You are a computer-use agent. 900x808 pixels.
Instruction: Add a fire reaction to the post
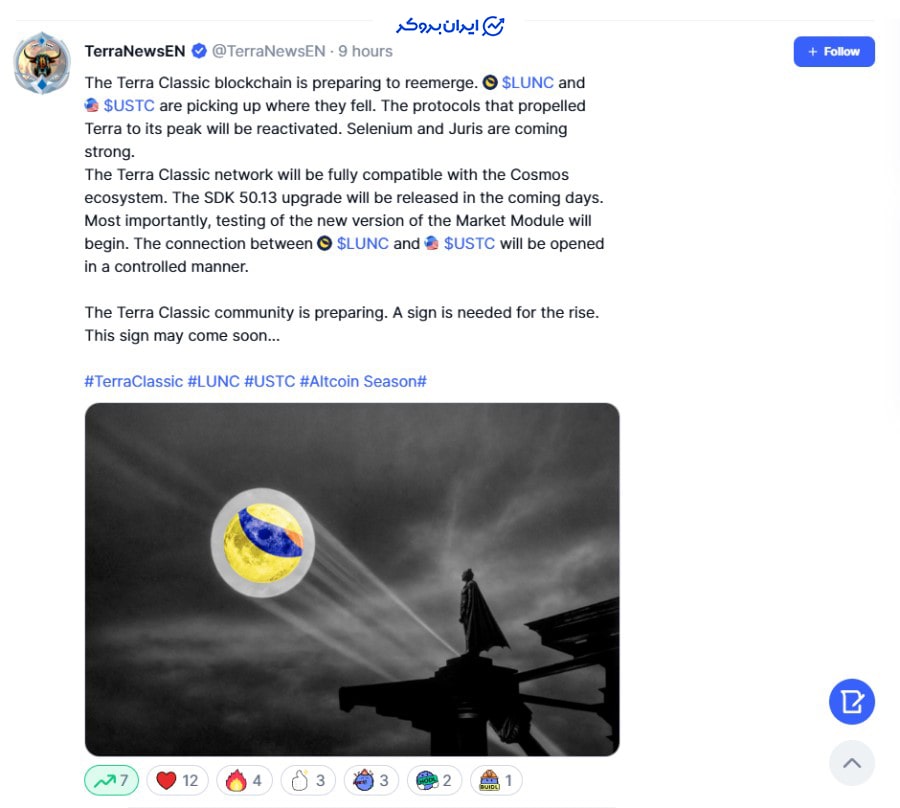pyautogui.click(x=243, y=780)
